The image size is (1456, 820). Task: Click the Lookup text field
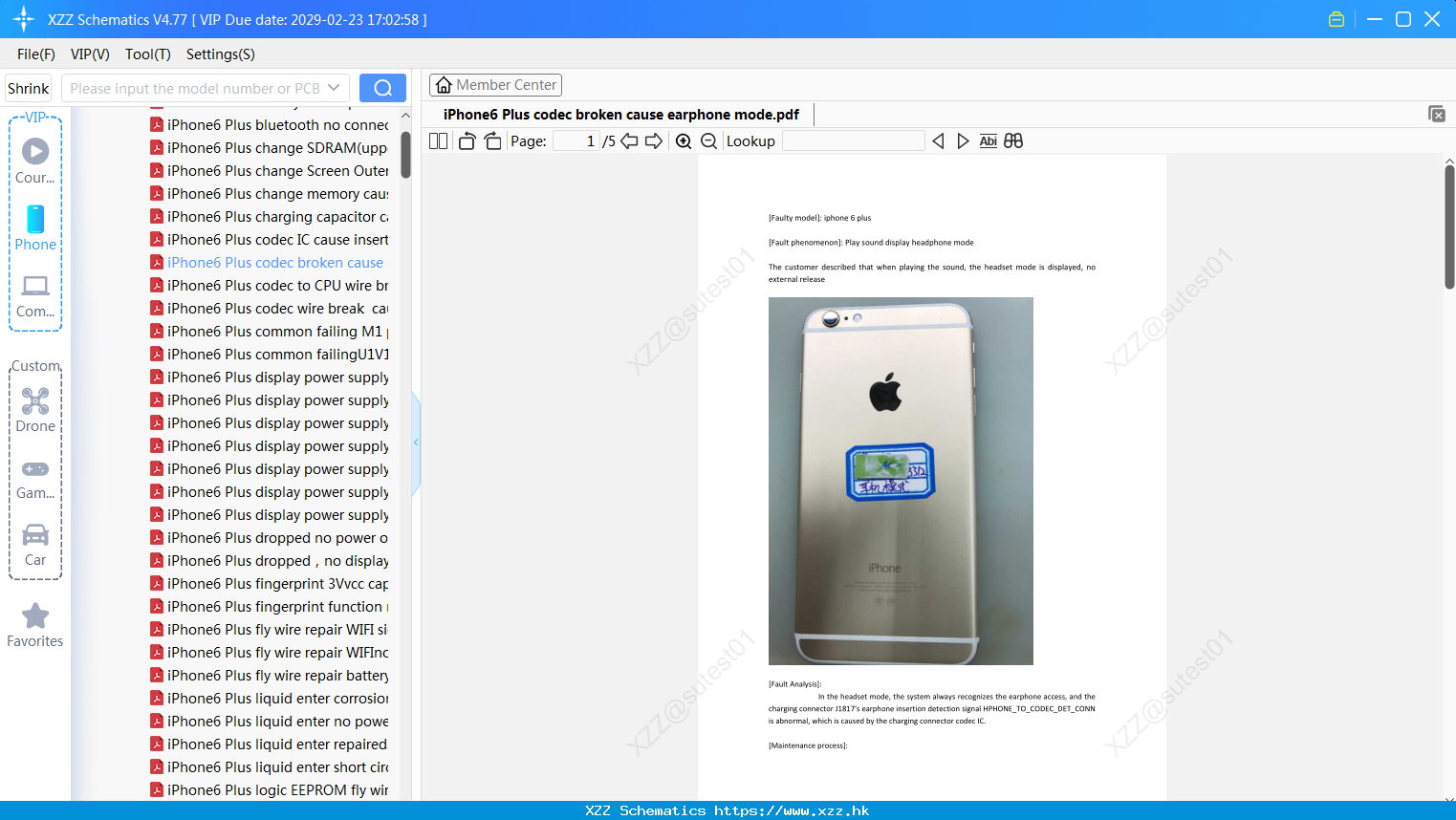click(x=853, y=141)
